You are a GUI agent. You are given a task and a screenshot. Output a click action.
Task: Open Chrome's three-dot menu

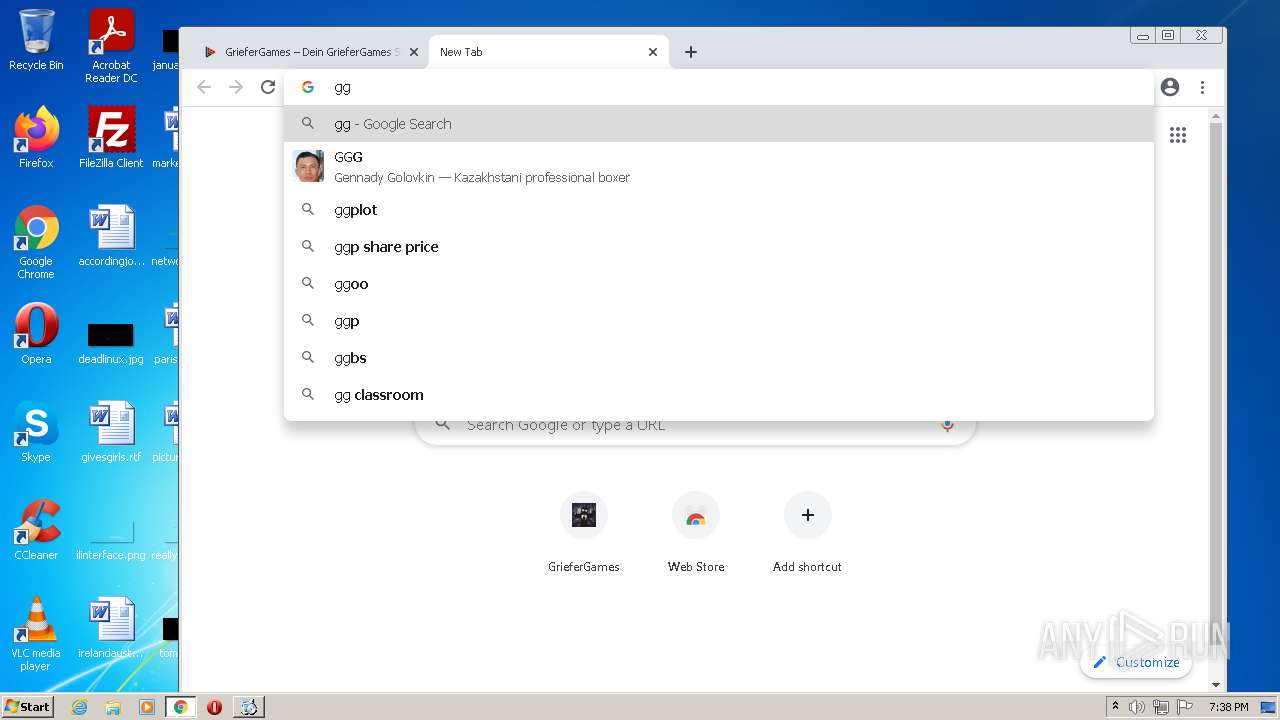(x=1202, y=87)
